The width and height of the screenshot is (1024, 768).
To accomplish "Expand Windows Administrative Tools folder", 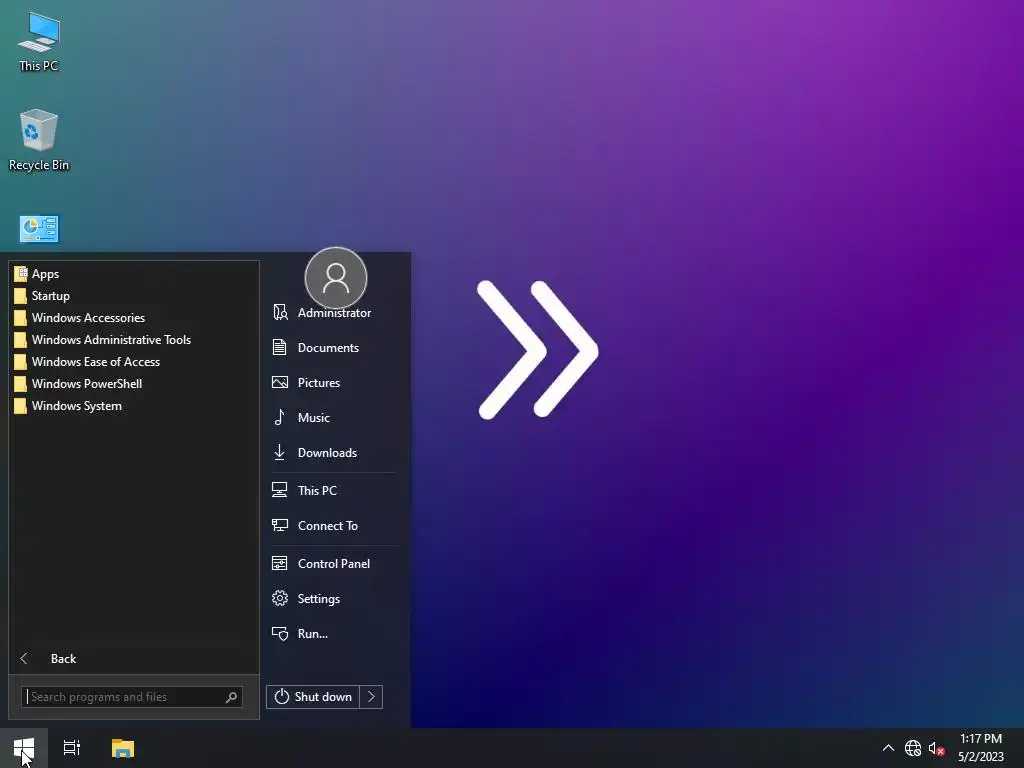I will 134,340.
